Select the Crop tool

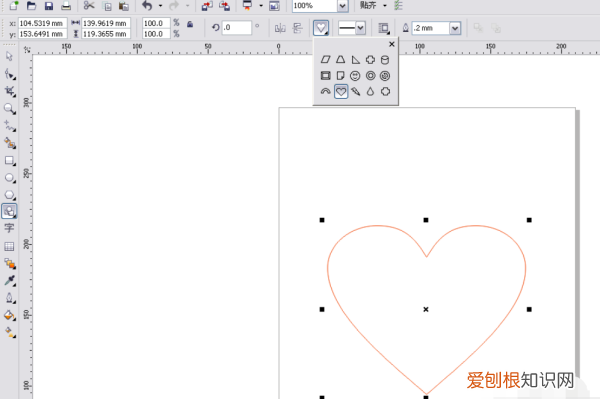[10, 91]
